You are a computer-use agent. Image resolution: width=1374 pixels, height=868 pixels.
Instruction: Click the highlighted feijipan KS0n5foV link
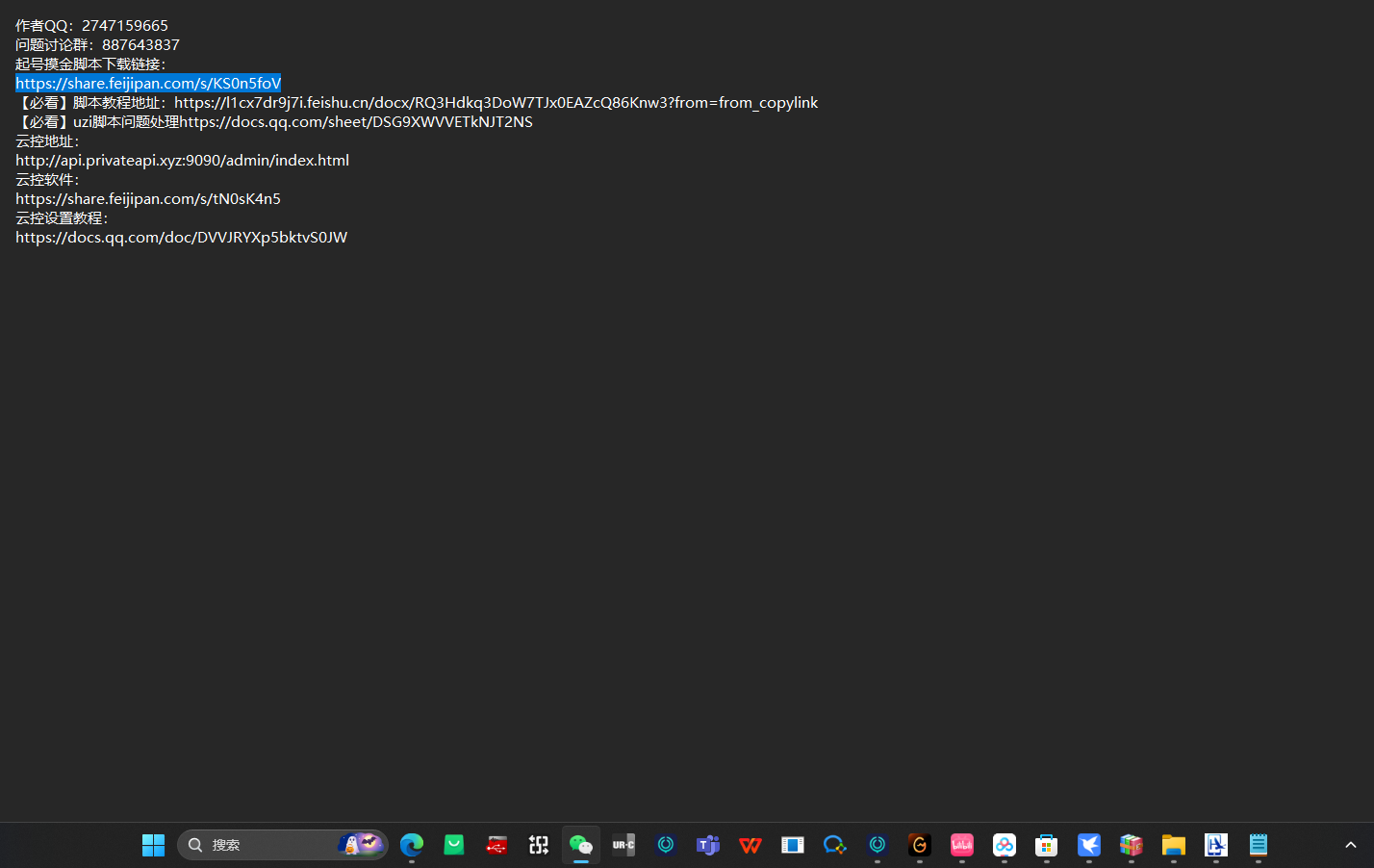pos(148,84)
